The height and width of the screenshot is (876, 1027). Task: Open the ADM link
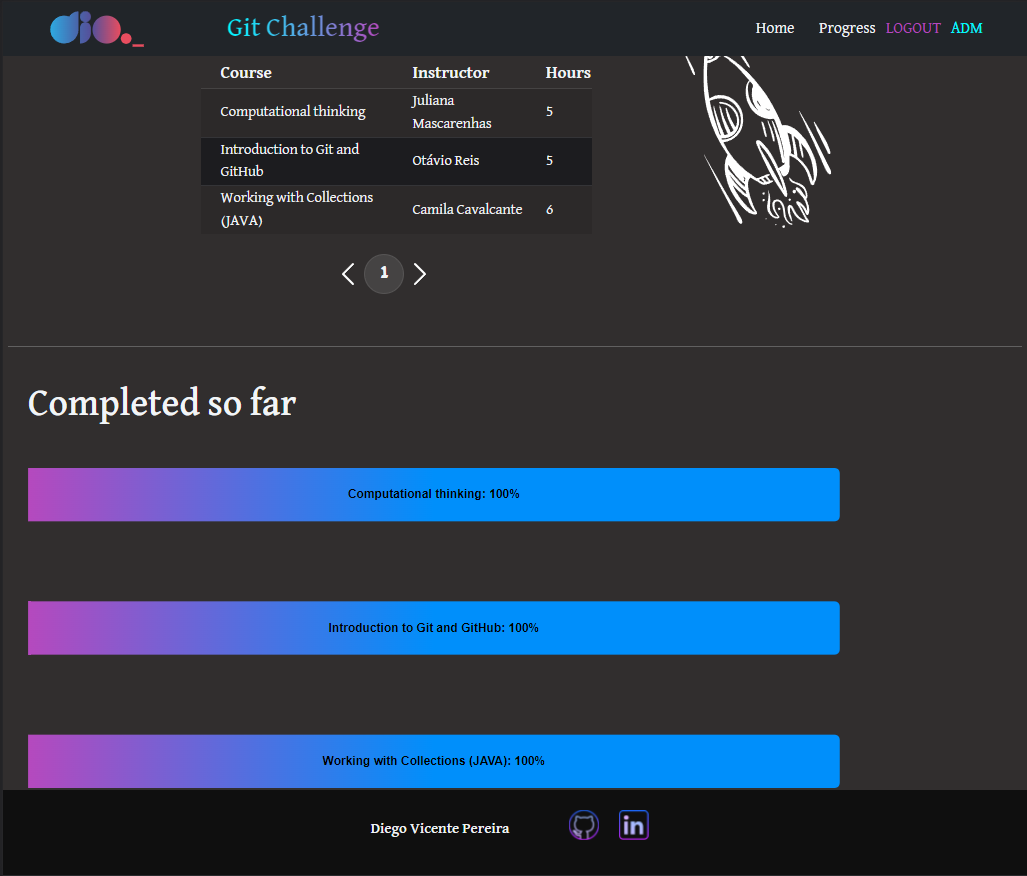(967, 28)
